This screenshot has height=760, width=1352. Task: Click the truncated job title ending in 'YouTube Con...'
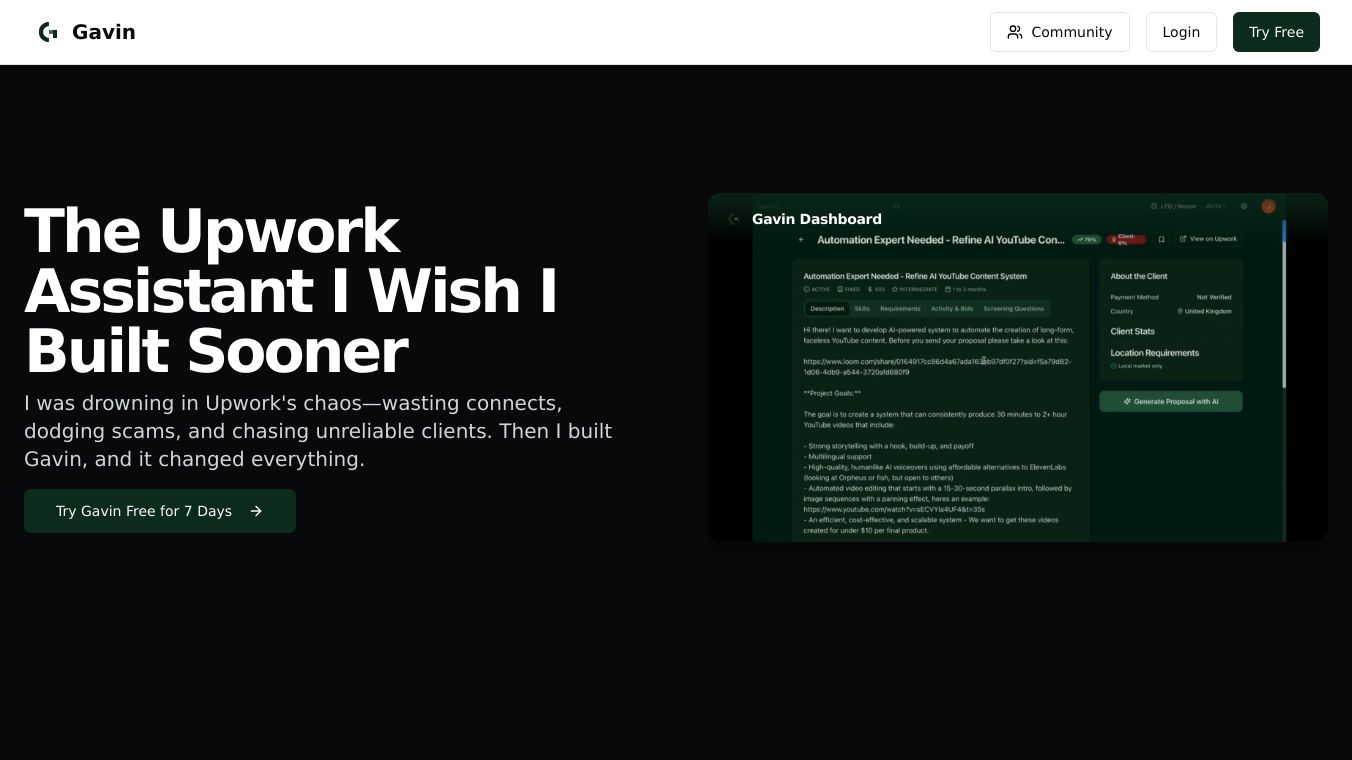pyautogui.click(x=941, y=240)
